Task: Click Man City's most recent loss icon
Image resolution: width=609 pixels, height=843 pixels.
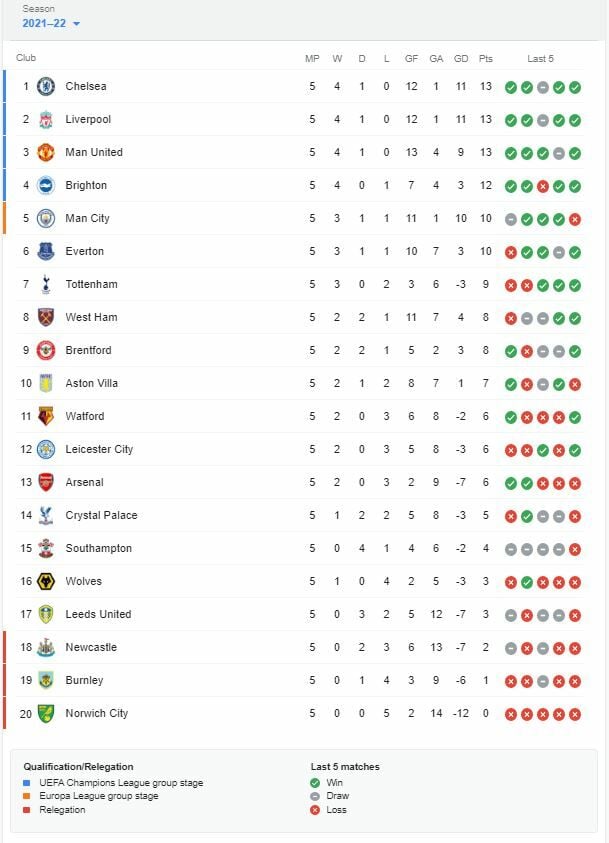Action: coord(575,219)
